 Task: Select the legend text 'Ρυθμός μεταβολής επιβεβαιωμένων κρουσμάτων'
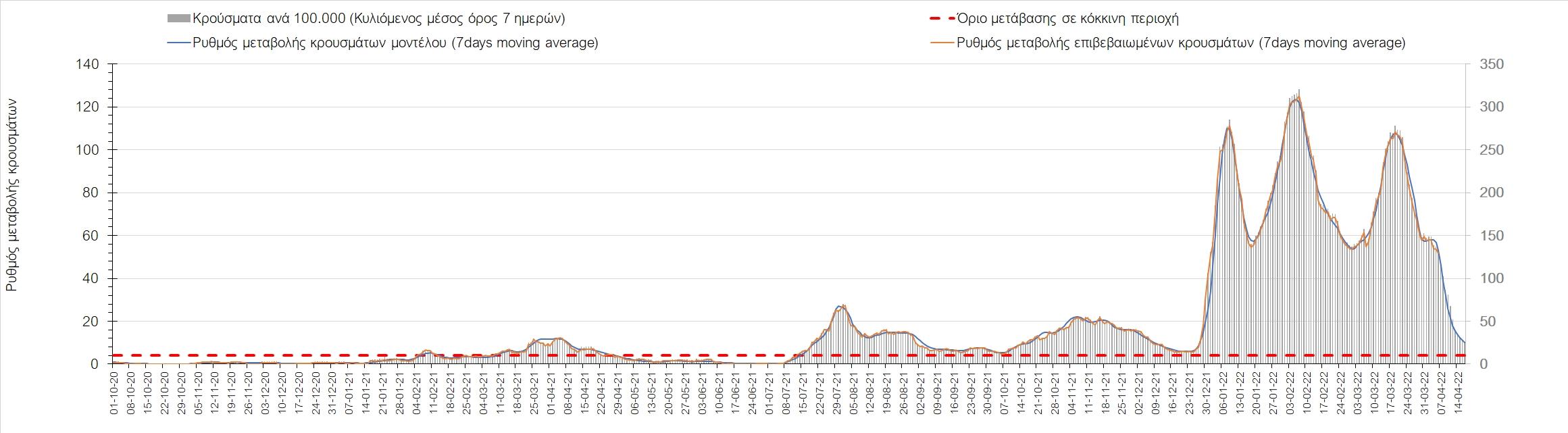[1181, 43]
